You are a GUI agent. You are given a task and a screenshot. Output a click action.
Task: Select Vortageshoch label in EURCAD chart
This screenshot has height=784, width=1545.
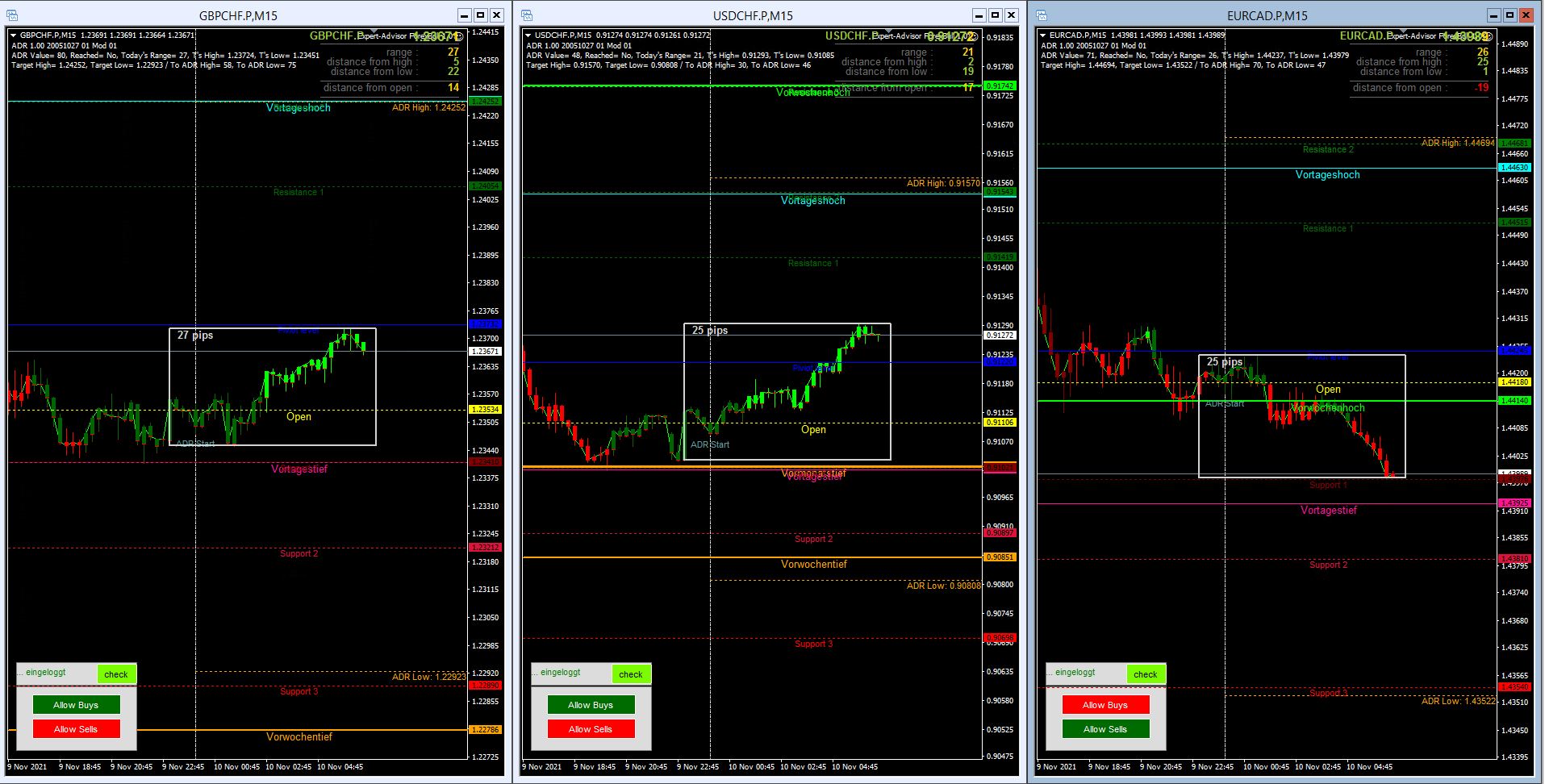pos(1328,175)
